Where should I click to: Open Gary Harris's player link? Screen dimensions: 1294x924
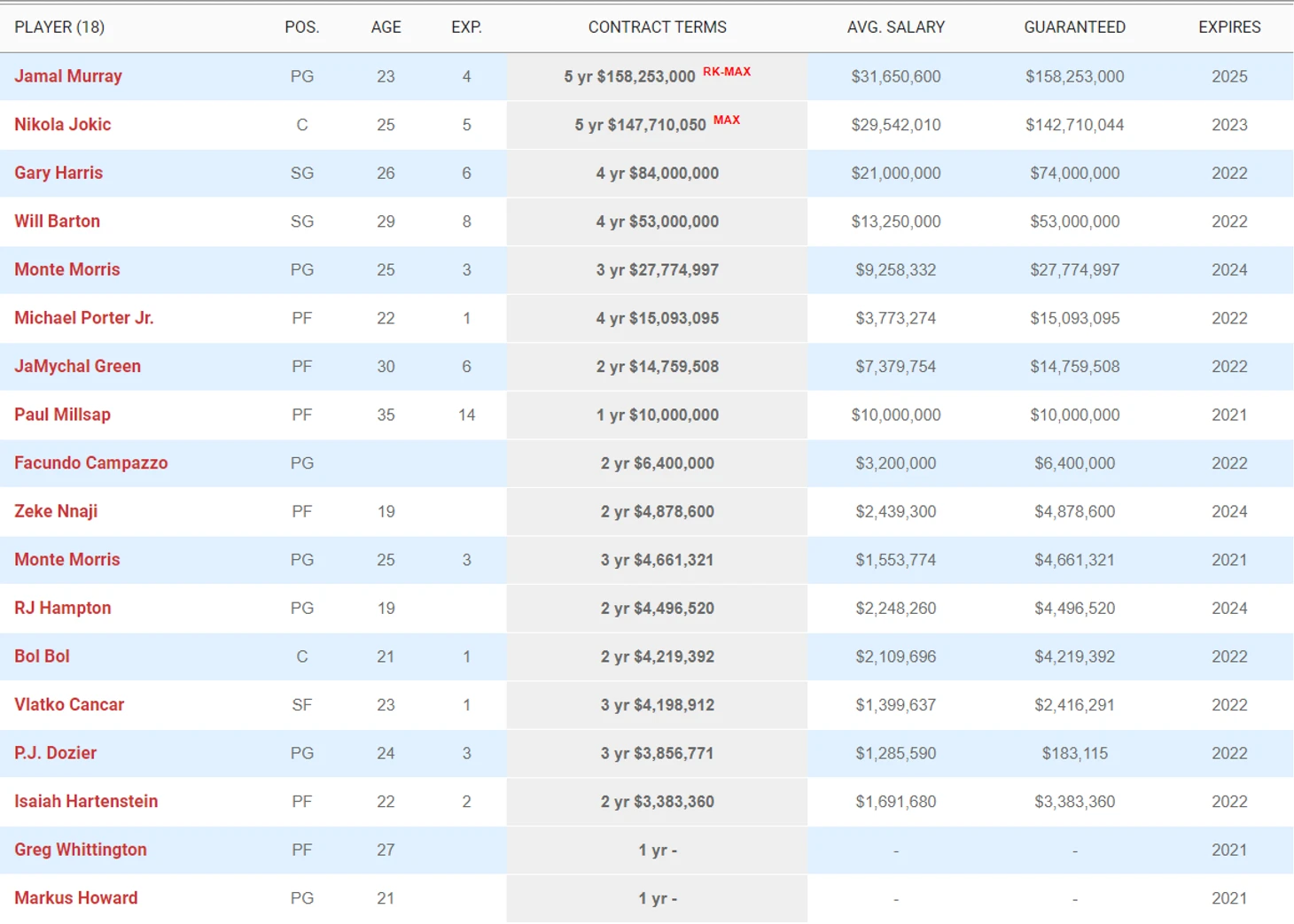58,173
